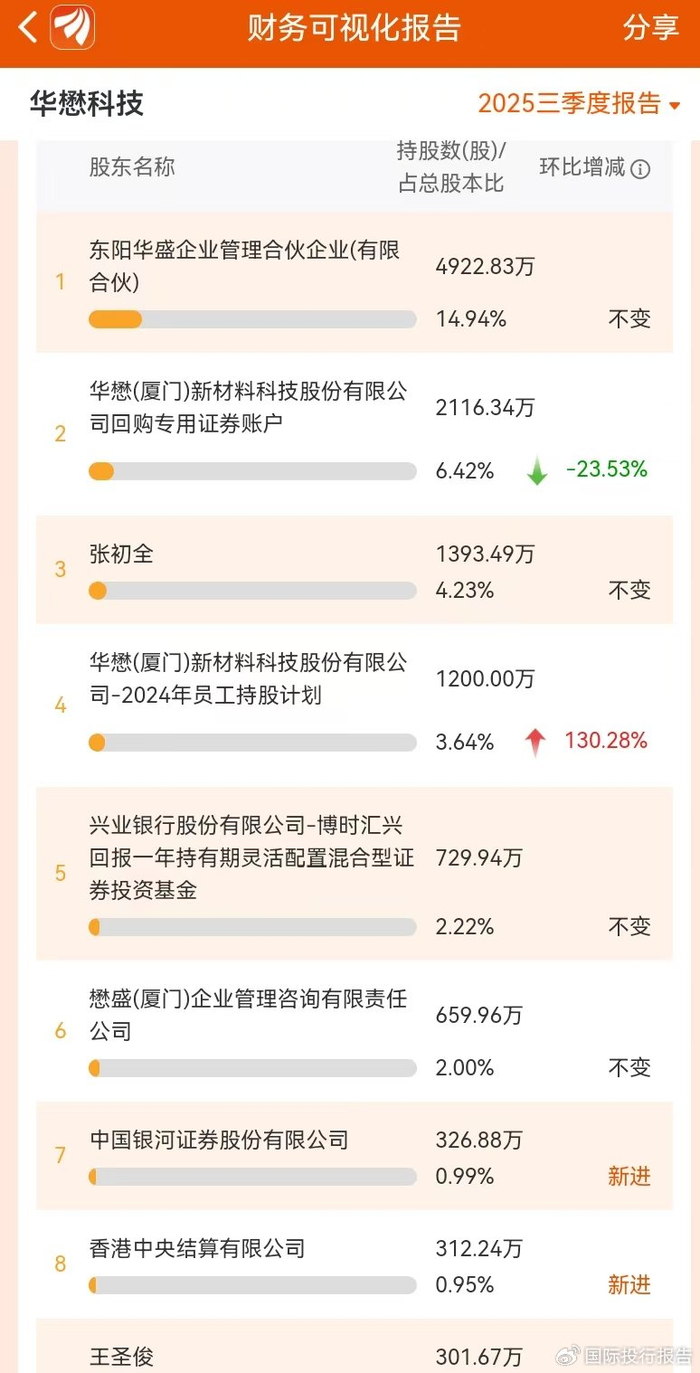Viewport: 700px width, 1373px height.
Task: Tap 中国银河证券股份有限公司 shareholder name
Action: [219, 1139]
